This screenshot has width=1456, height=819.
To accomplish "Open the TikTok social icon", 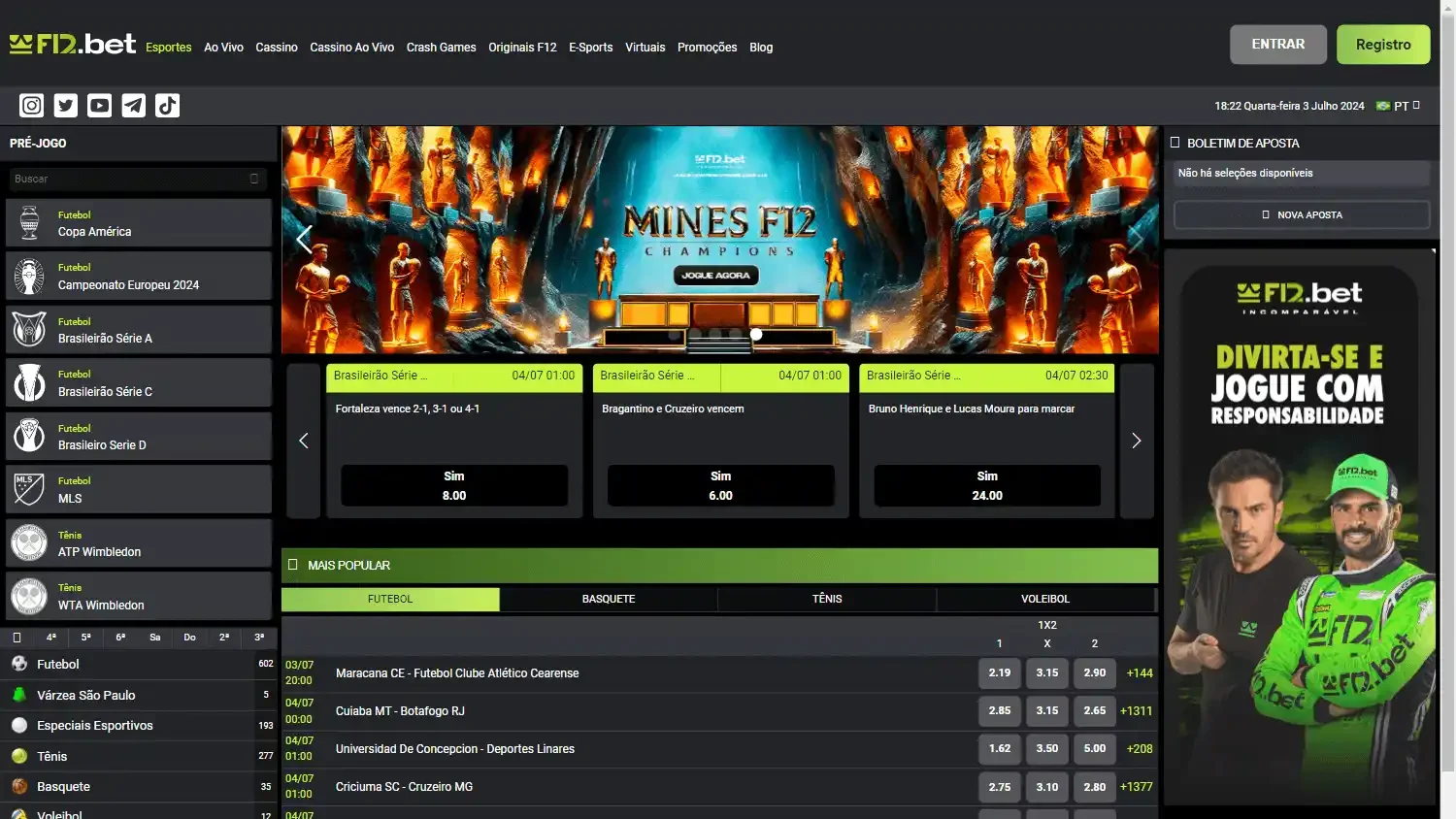I will click(167, 105).
